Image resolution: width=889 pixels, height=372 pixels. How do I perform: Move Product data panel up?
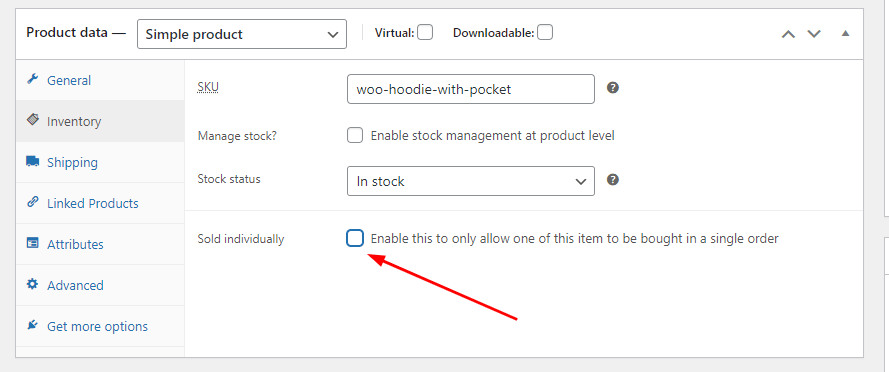788,34
